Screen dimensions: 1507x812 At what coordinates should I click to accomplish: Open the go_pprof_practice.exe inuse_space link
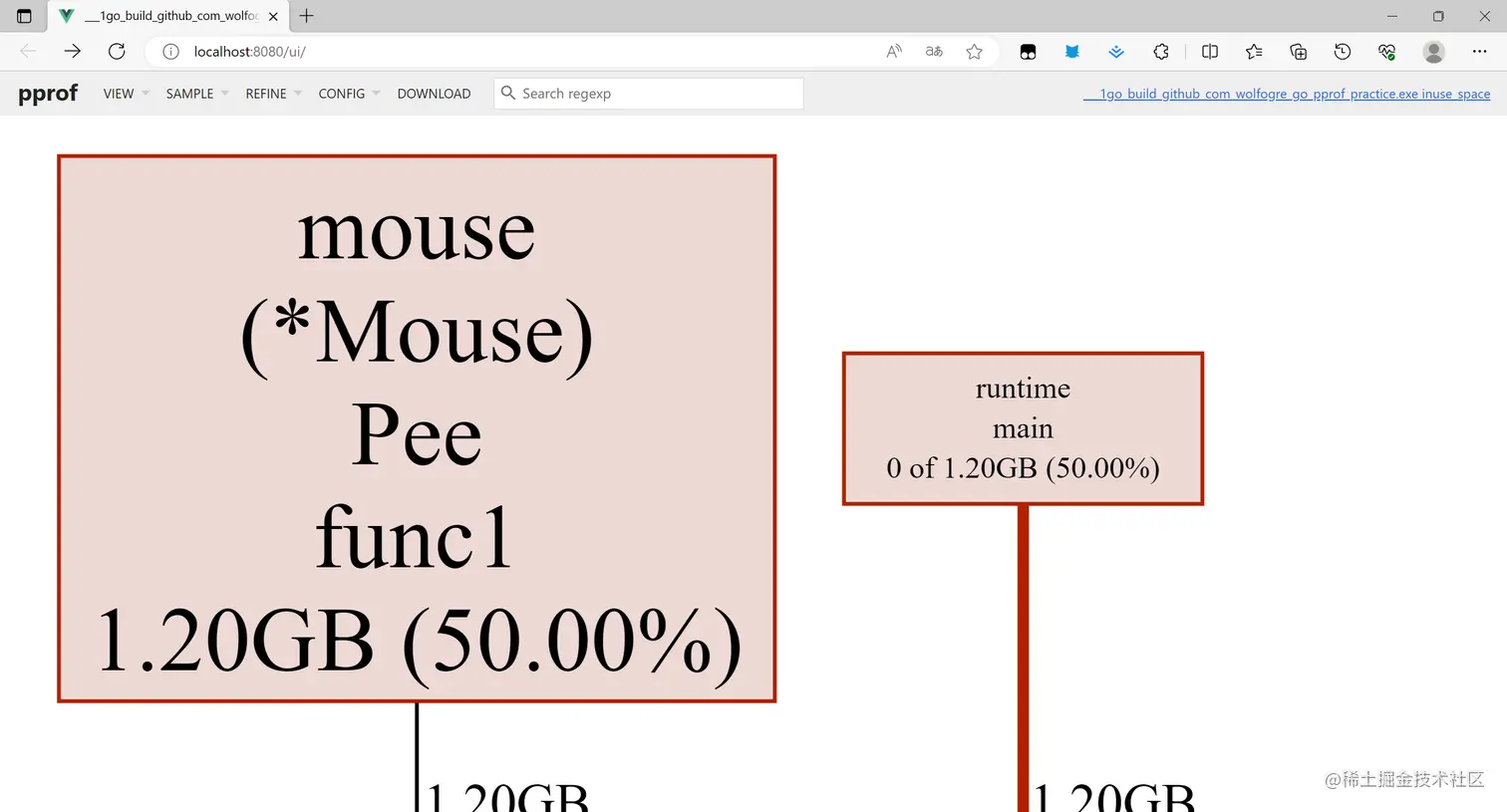point(1287,94)
